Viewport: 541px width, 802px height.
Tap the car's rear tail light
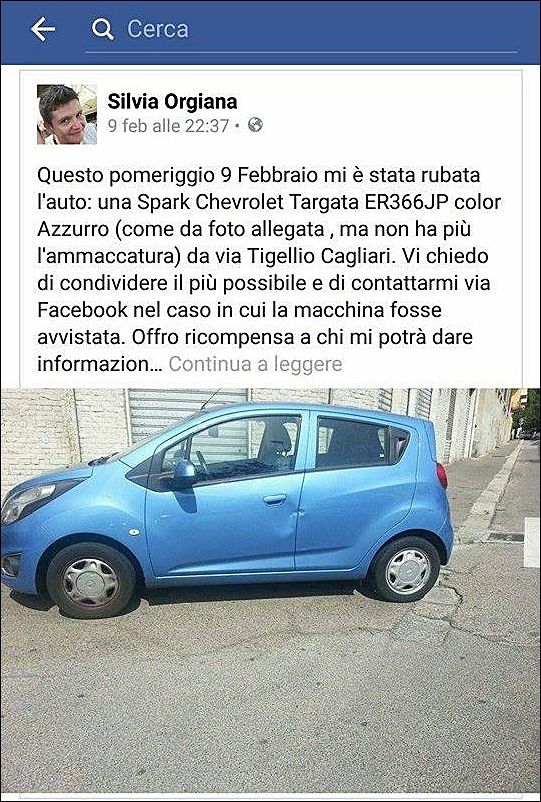442,475
